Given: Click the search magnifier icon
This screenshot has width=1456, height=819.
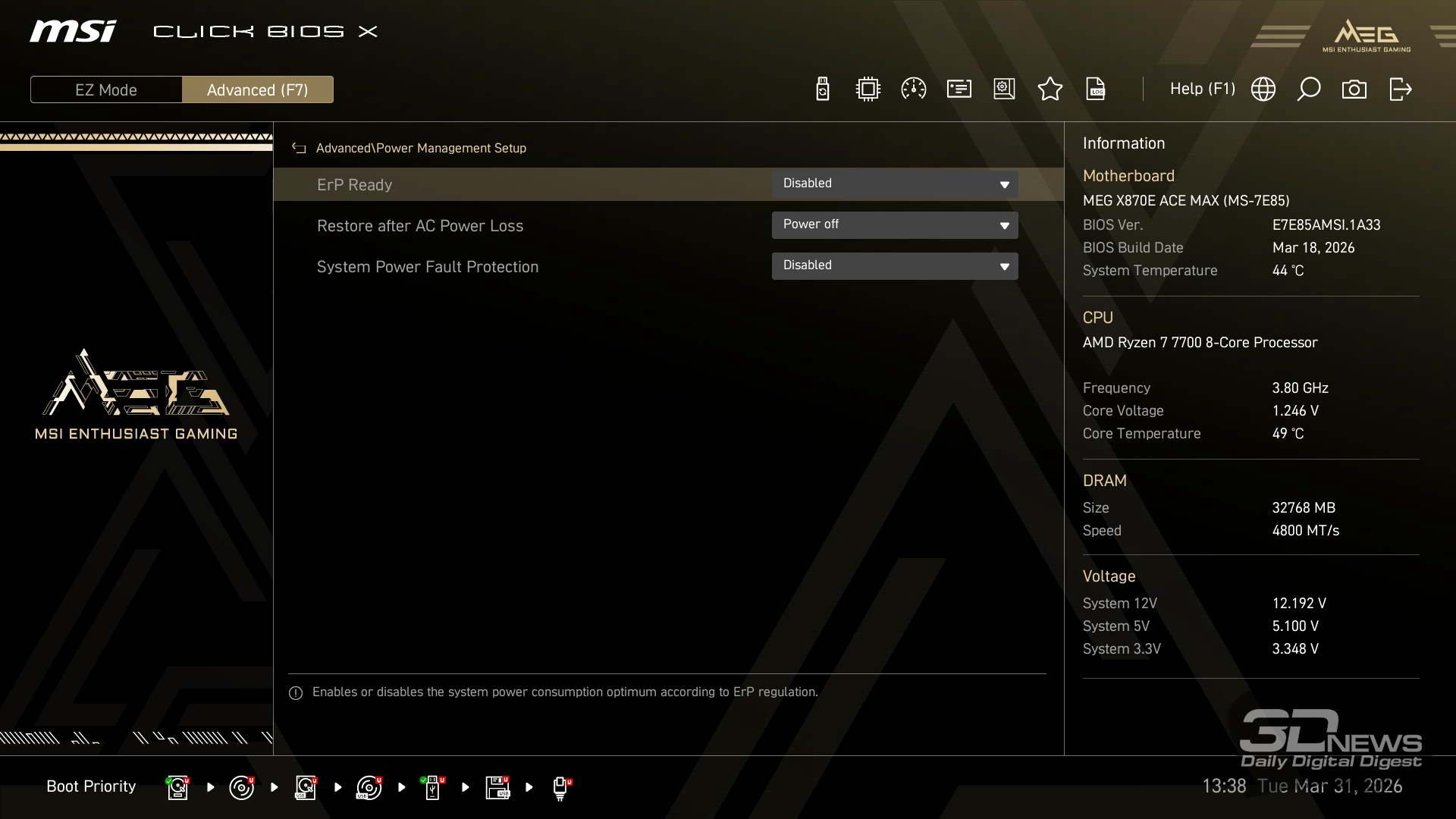Looking at the screenshot, I should coord(1308,89).
